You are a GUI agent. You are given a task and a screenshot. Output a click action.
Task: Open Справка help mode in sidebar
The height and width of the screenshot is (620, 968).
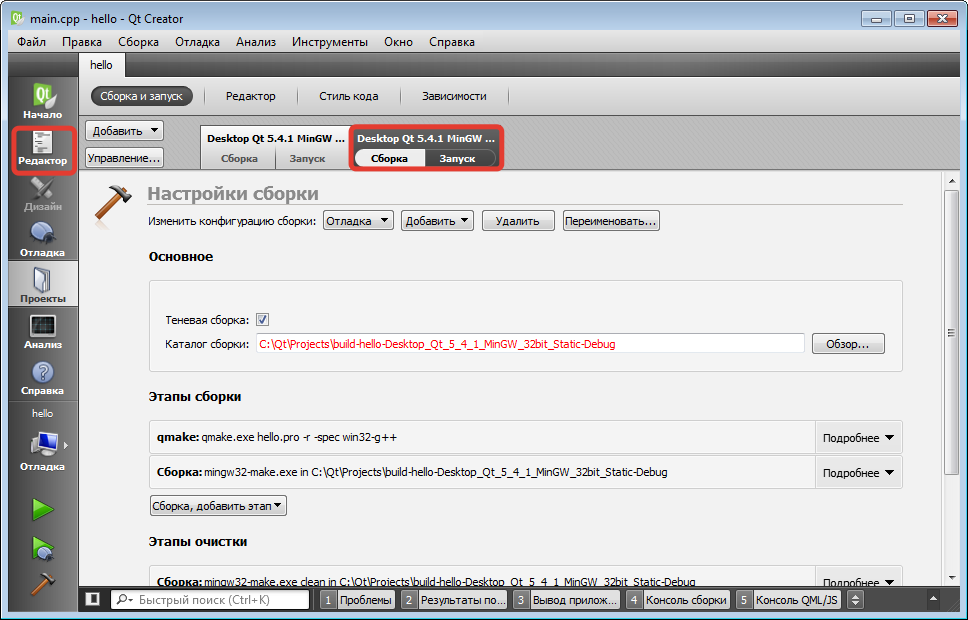point(43,377)
